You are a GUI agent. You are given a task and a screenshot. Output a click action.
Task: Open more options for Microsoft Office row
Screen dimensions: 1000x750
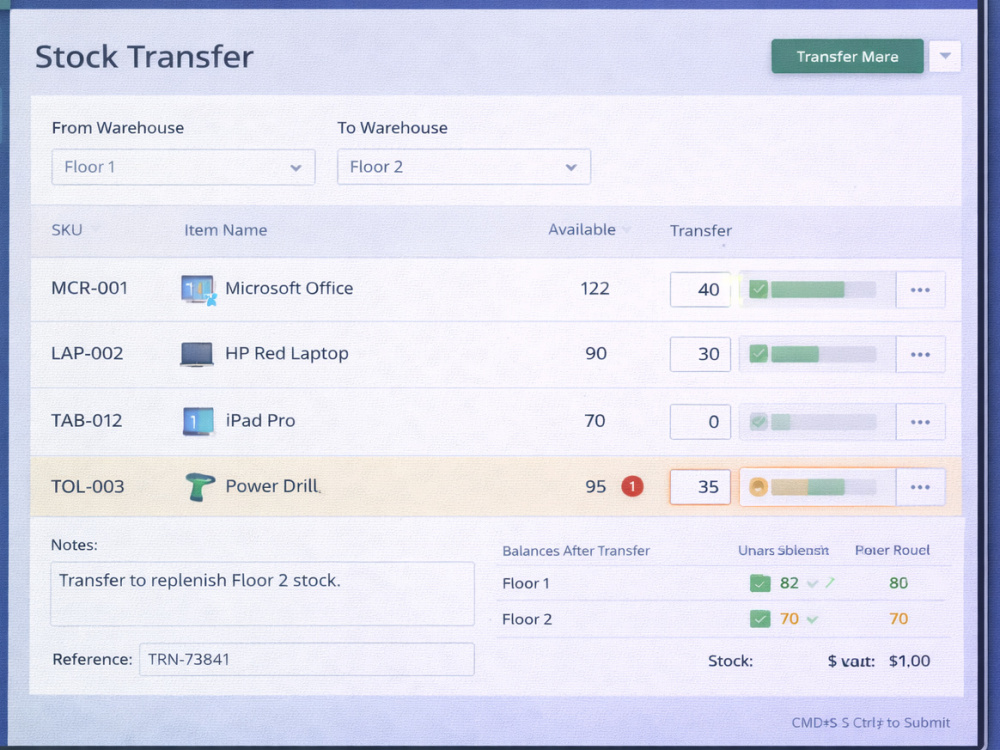point(920,290)
